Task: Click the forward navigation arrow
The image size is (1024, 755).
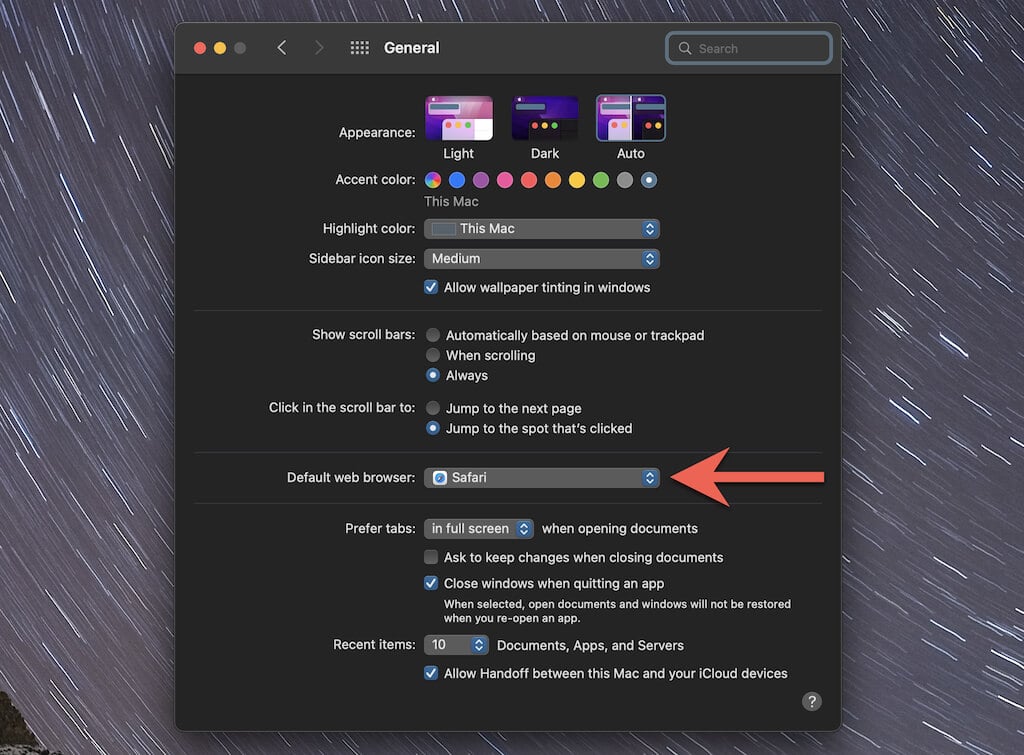Action: tap(319, 48)
